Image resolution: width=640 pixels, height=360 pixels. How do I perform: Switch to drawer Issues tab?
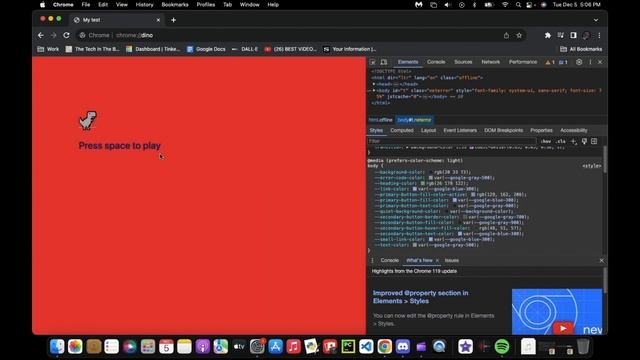click(451, 260)
